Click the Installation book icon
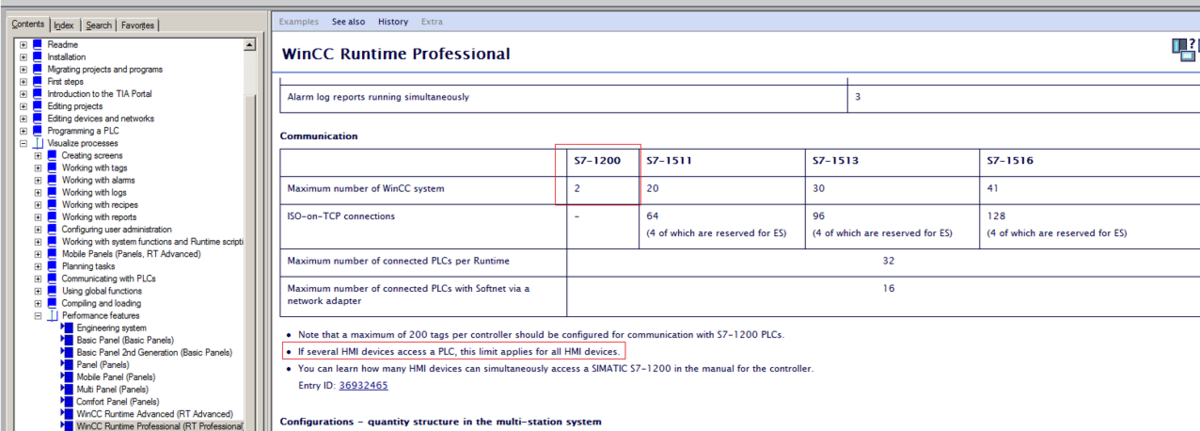The image size is (1200, 431). [37, 57]
